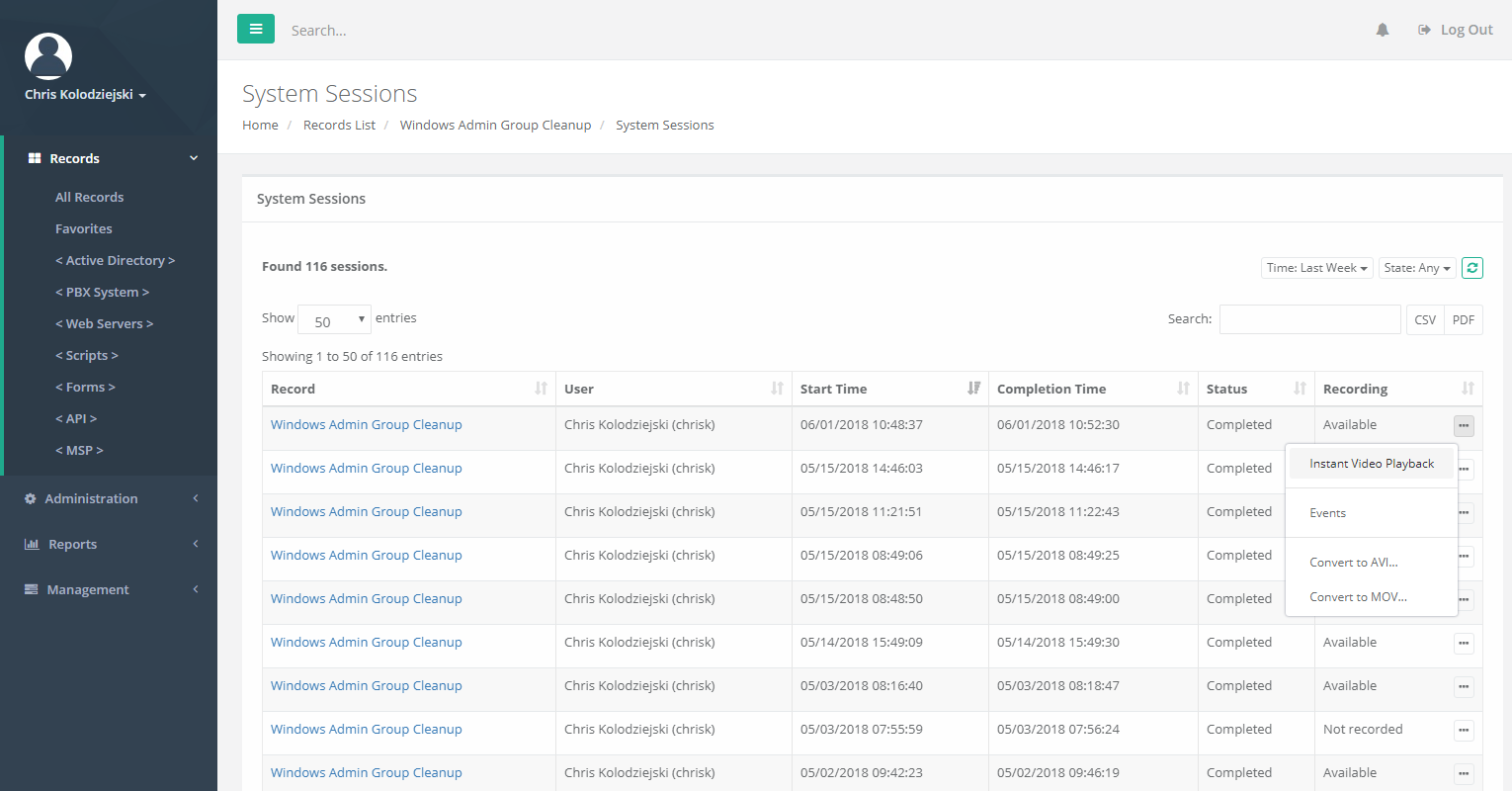Export the table as CSV
The height and width of the screenshot is (791, 1512).
point(1424,319)
